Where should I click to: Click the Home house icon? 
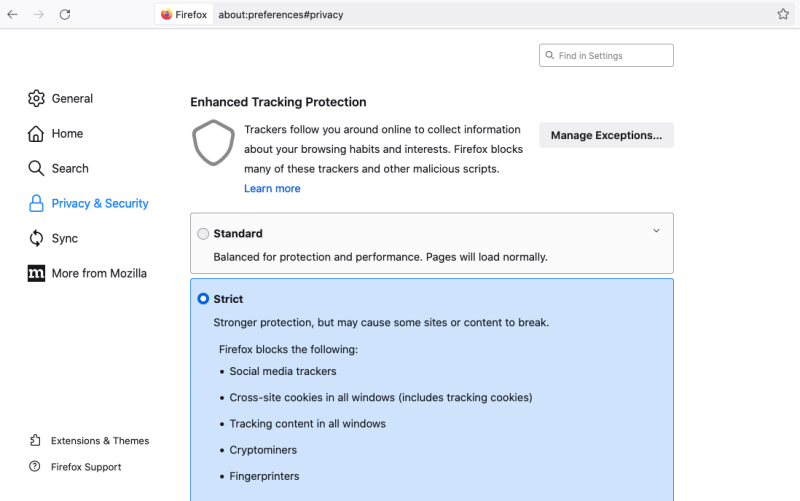pos(36,133)
